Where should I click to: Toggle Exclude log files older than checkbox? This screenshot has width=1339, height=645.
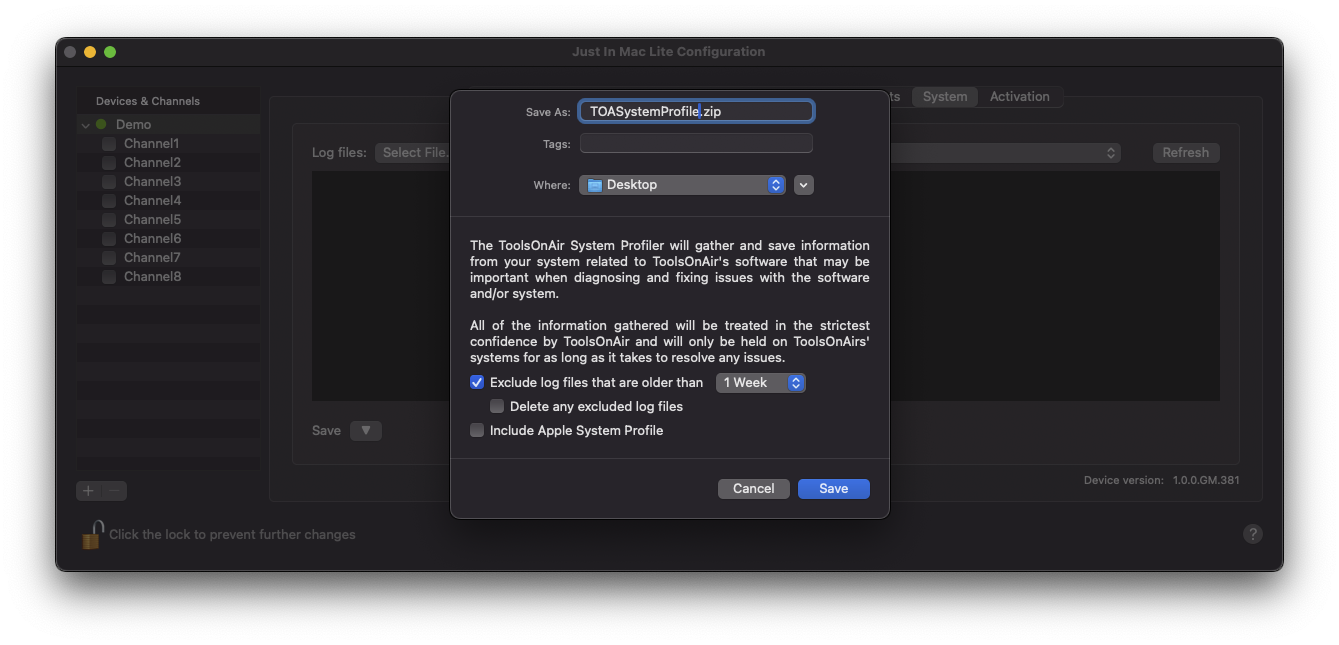477,383
